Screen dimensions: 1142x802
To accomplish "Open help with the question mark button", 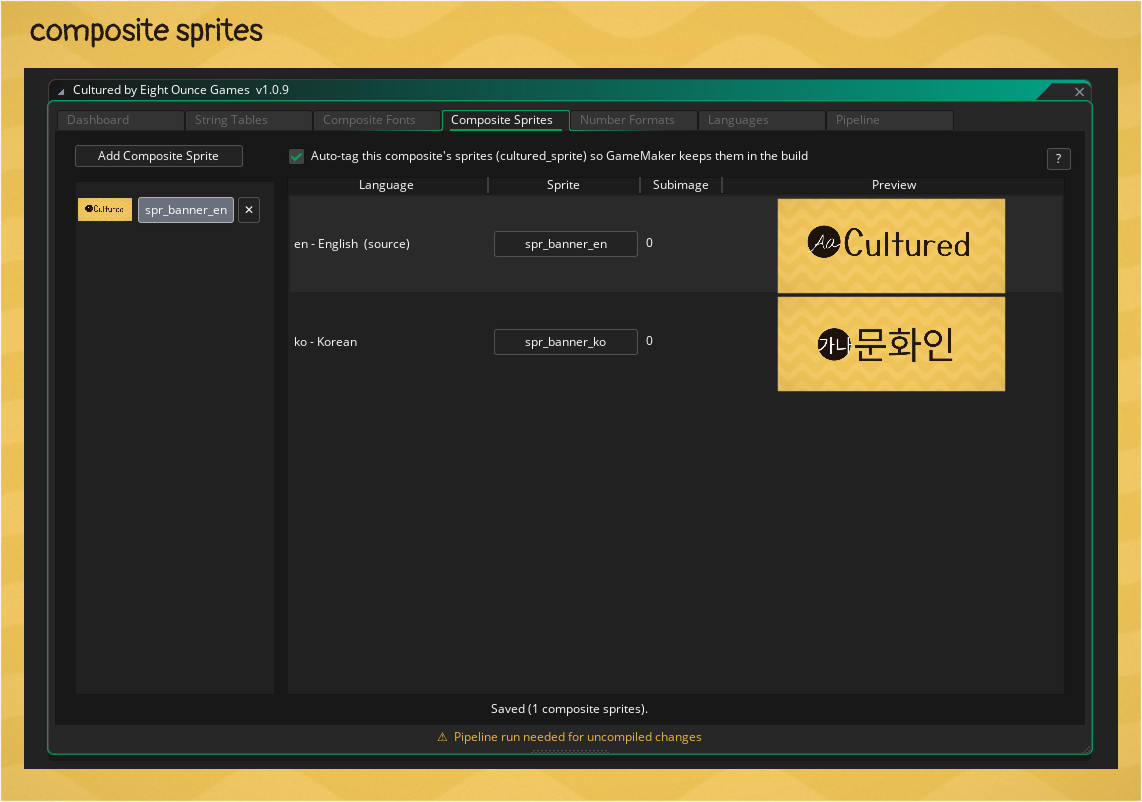I will (x=1058, y=159).
